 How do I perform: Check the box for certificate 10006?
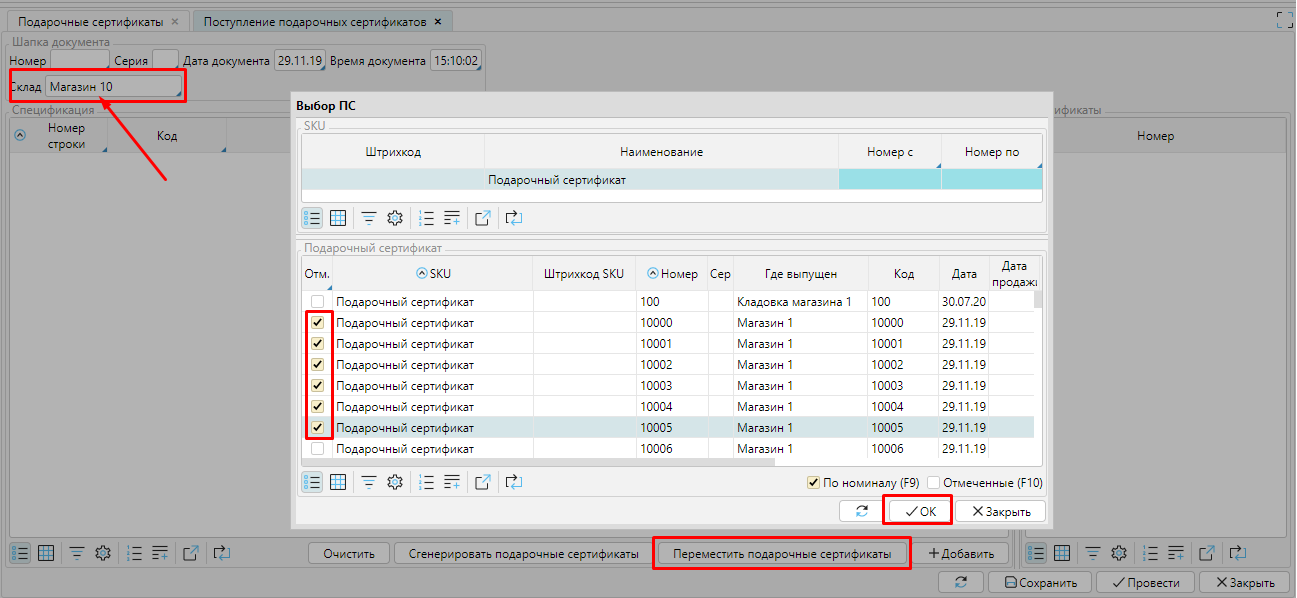tap(318, 449)
